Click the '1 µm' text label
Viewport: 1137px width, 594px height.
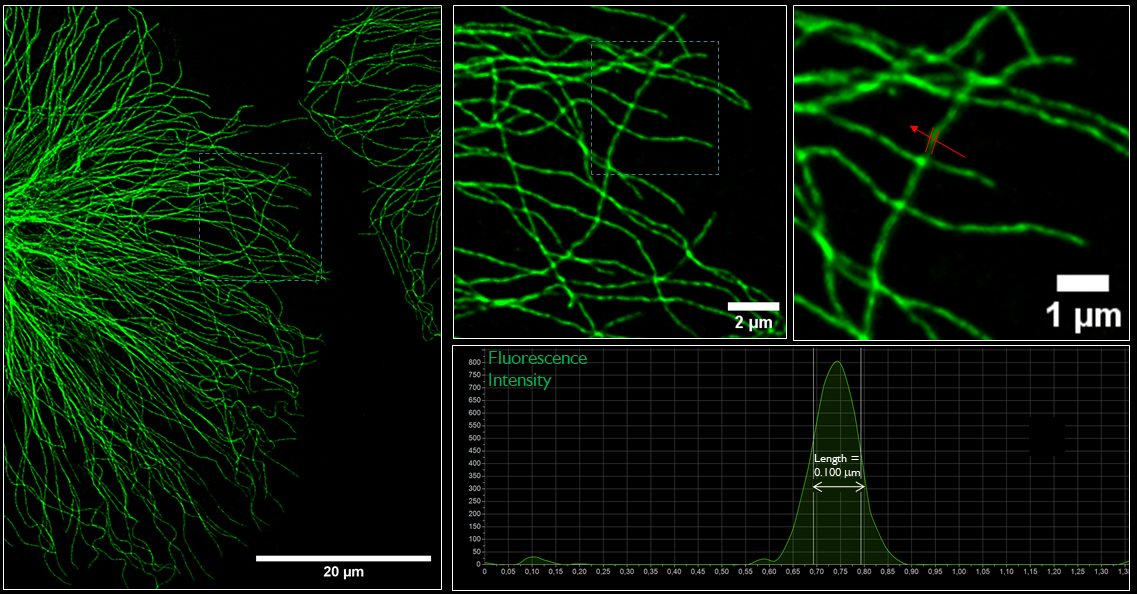click(x=1083, y=316)
